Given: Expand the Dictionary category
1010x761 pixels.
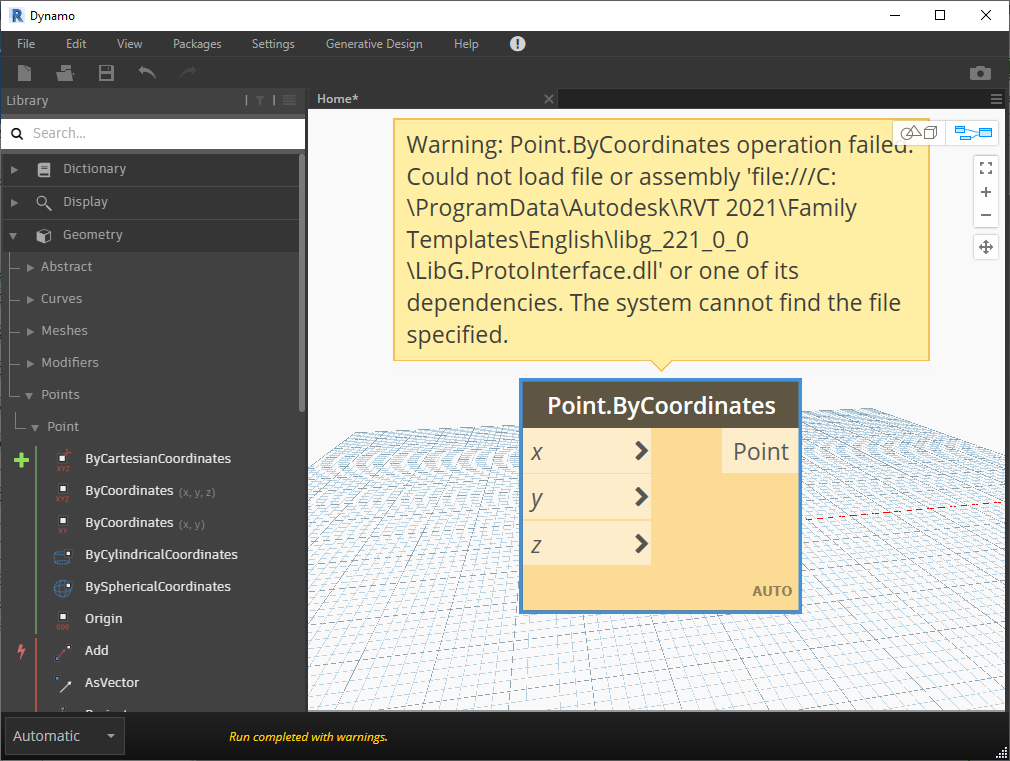Looking at the screenshot, I should tap(14, 169).
